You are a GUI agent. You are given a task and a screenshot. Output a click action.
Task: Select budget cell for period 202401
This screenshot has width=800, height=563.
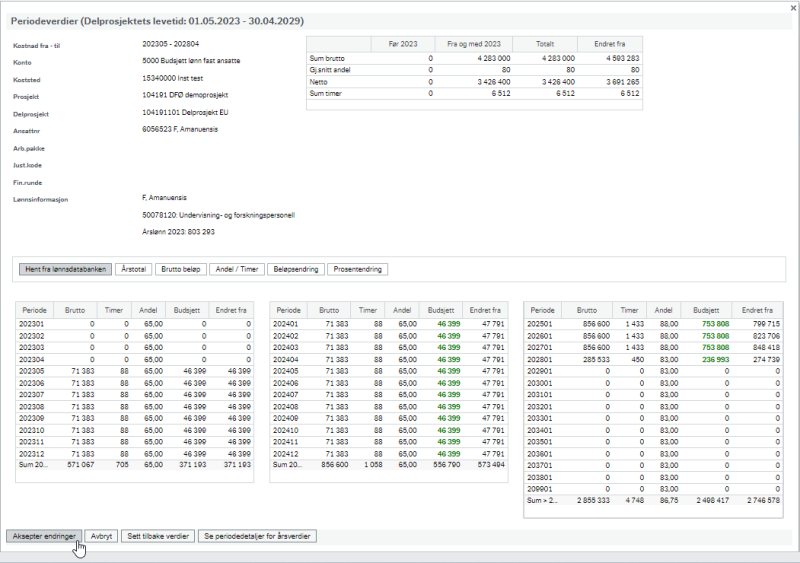coord(441,324)
